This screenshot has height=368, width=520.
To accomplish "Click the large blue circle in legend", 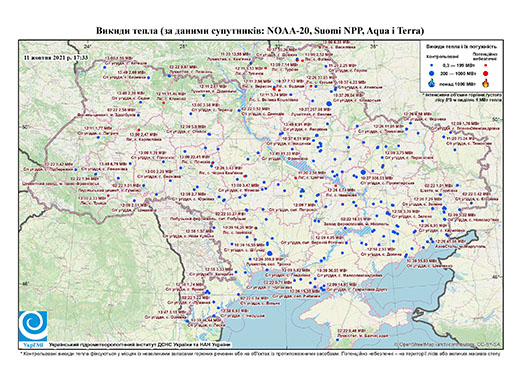I will (x=432, y=73).
